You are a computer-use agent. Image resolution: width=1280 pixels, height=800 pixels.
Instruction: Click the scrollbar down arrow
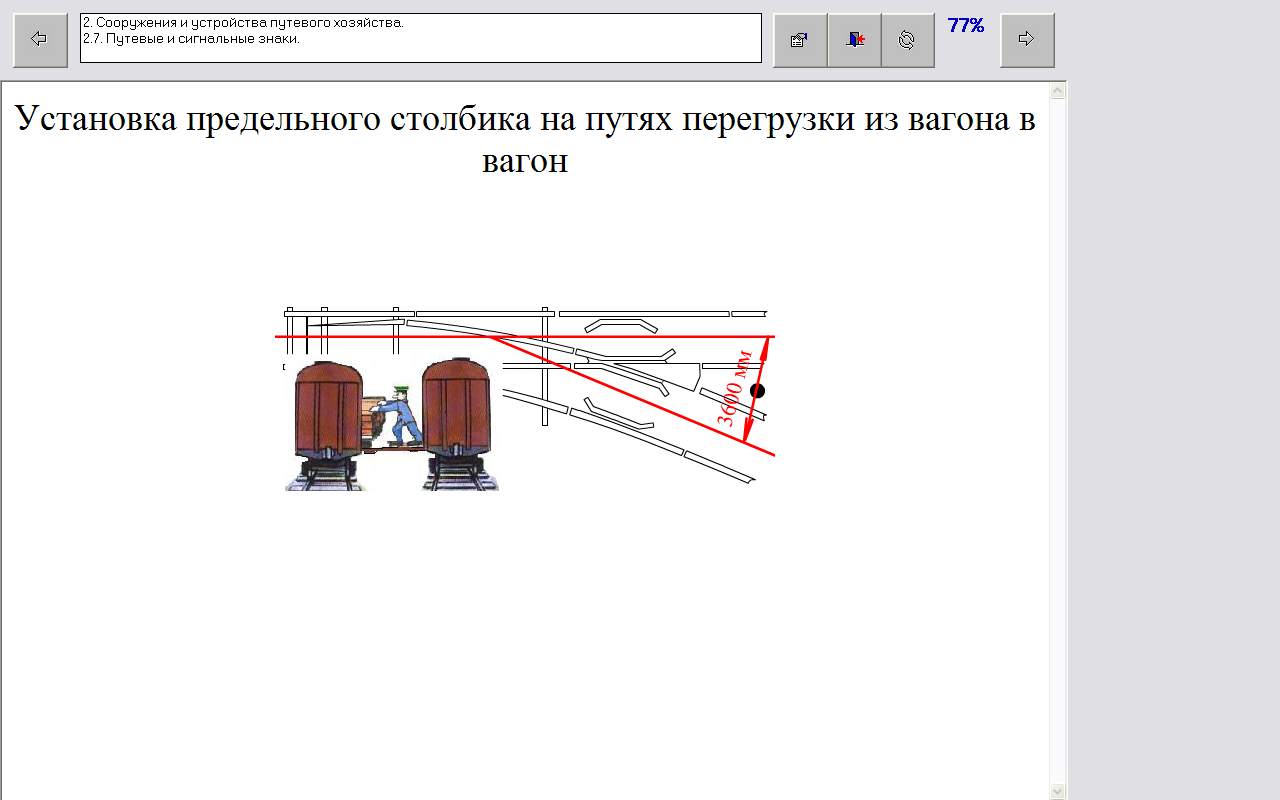pos(1058,792)
